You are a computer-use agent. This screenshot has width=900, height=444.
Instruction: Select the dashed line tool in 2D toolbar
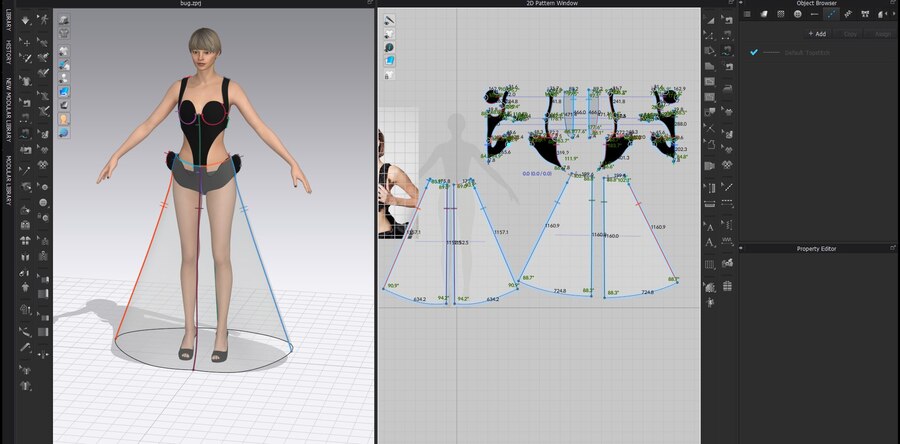click(x=728, y=203)
